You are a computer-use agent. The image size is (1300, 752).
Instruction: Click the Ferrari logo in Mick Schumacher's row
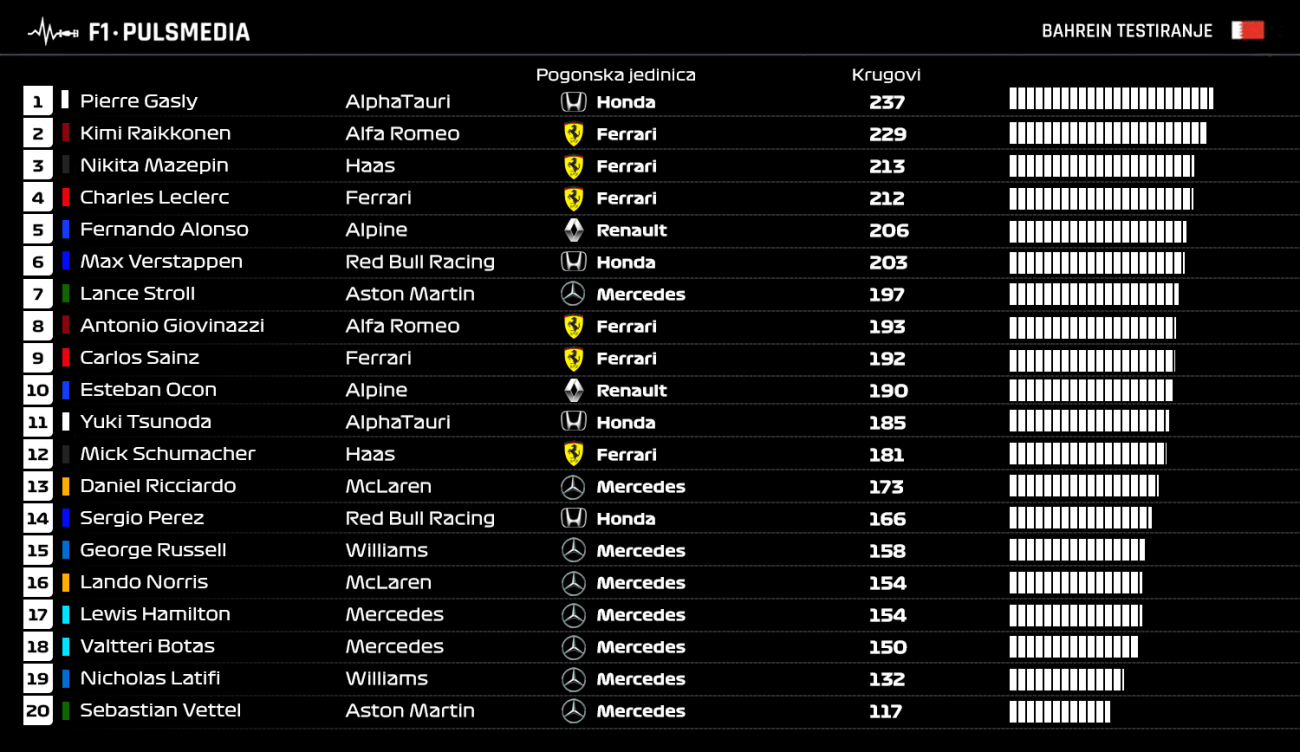pyautogui.click(x=573, y=454)
